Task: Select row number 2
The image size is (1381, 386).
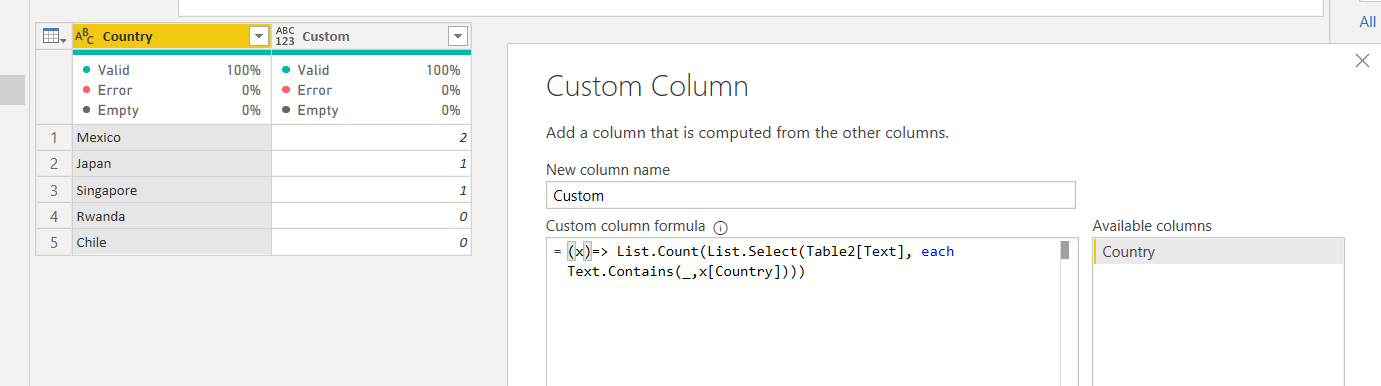Action: coord(54,164)
